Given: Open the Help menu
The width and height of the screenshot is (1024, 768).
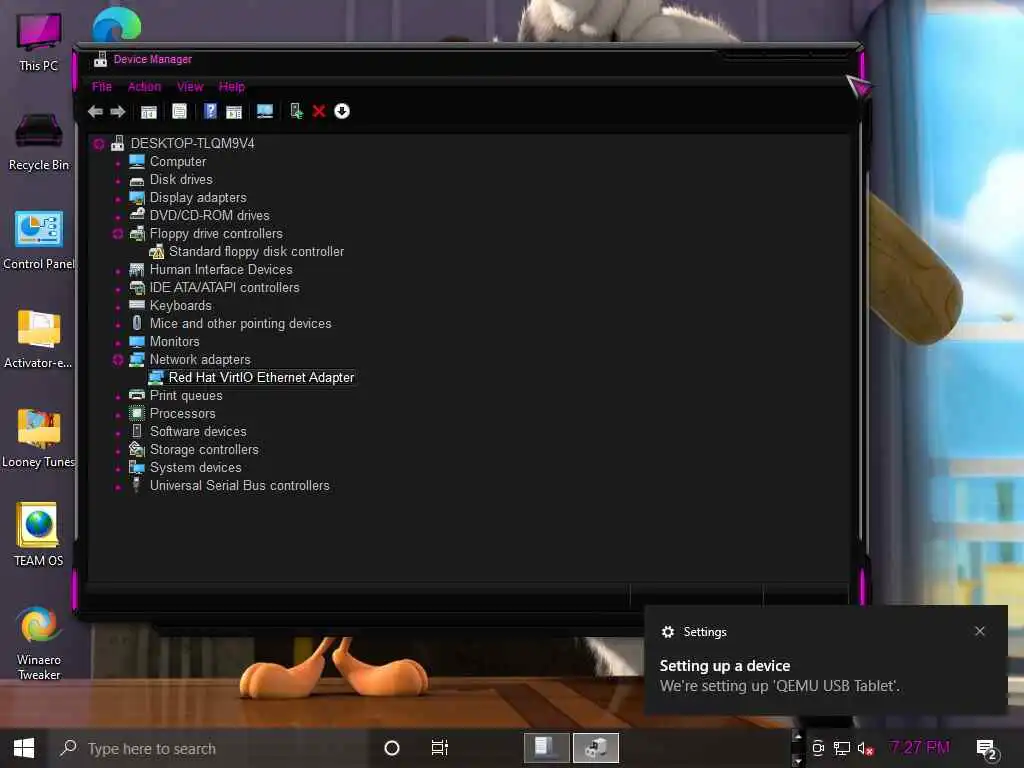Looking at the screenshot, I should 232,86.
